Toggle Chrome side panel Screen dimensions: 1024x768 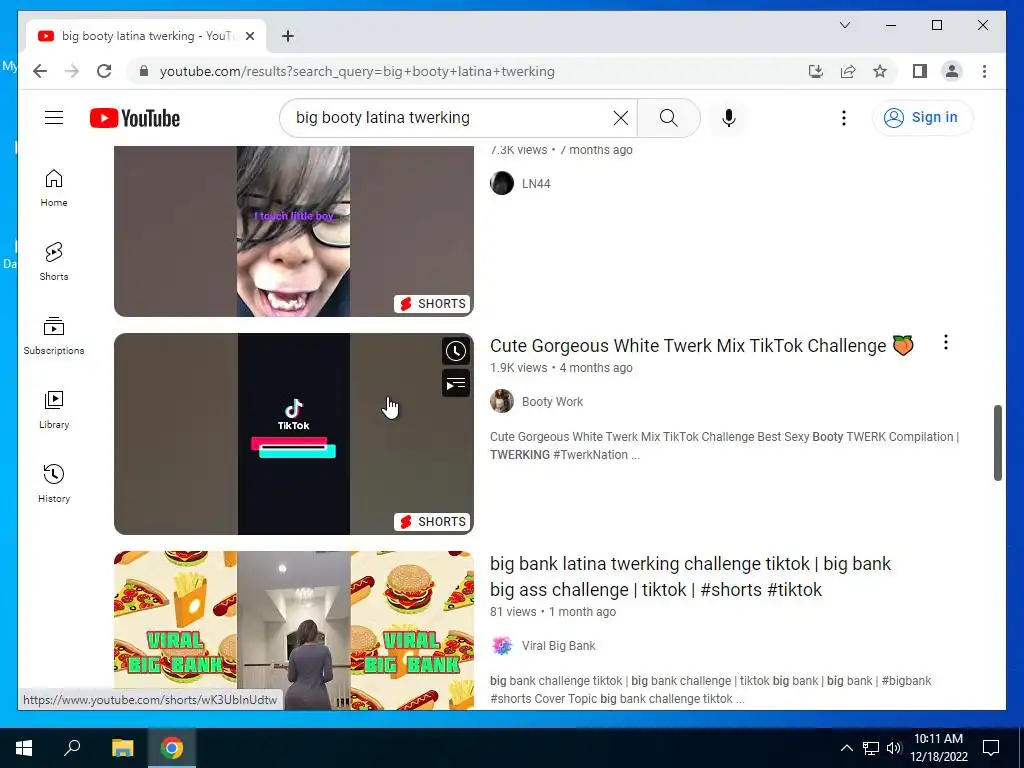[920, 71]
